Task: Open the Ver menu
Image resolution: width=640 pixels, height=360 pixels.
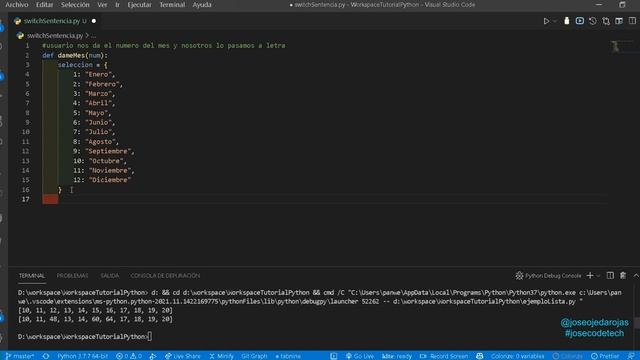Action: 102,5
